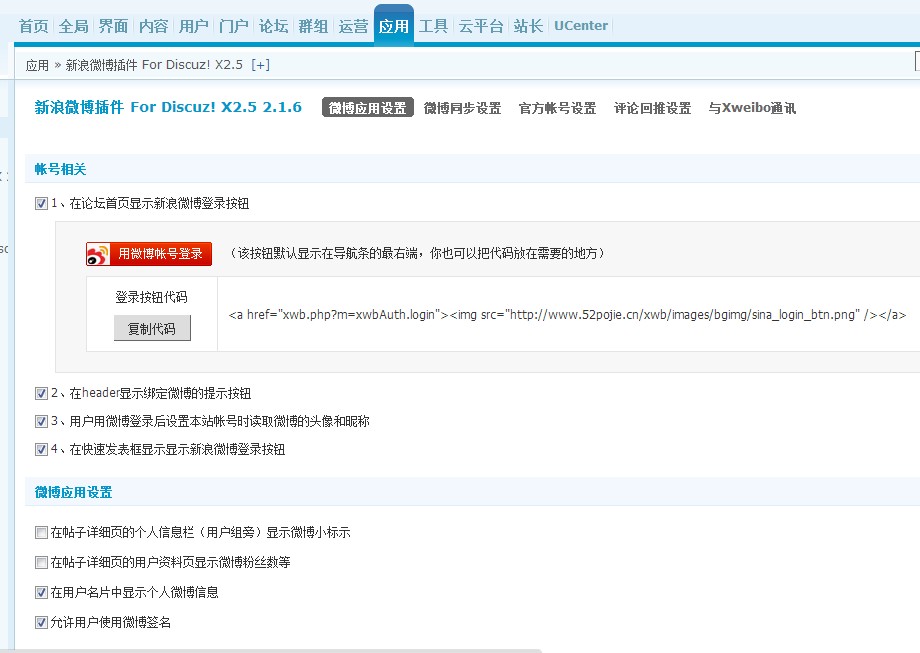920x653 pixels.
Task: Click the 微博应用设置 section header
Action: [x=73, y=492]
